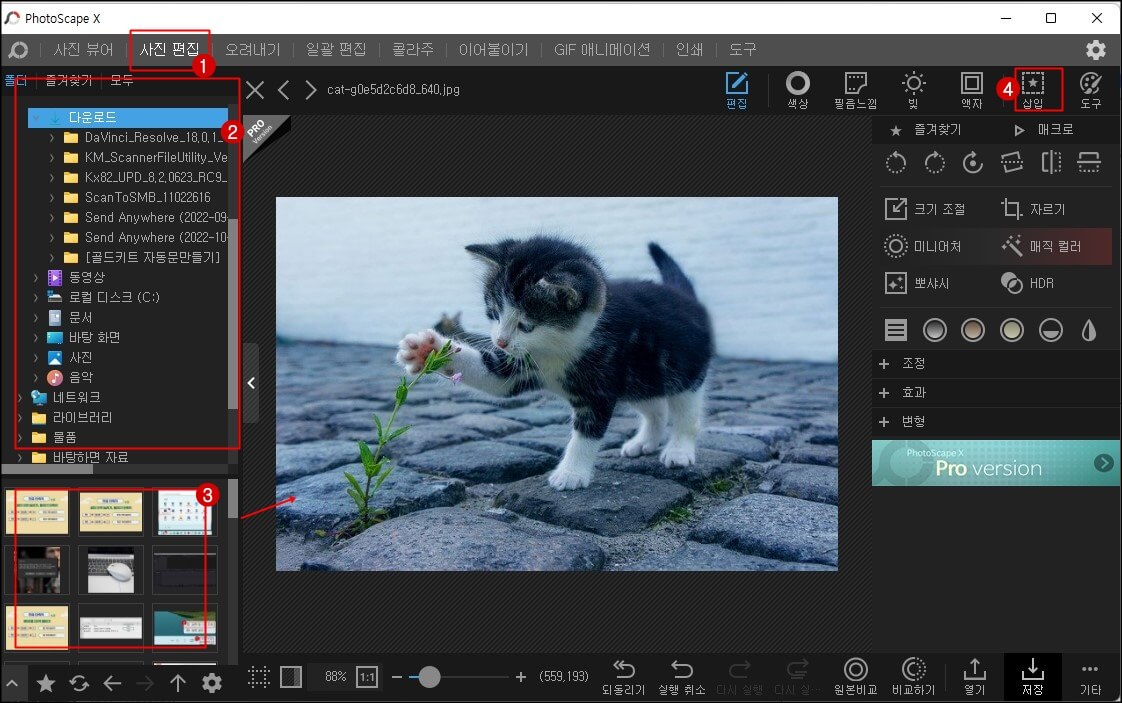Apply the 매직 컬러 effect
The image size is (1122, 703).
(x=1042, y=246)
